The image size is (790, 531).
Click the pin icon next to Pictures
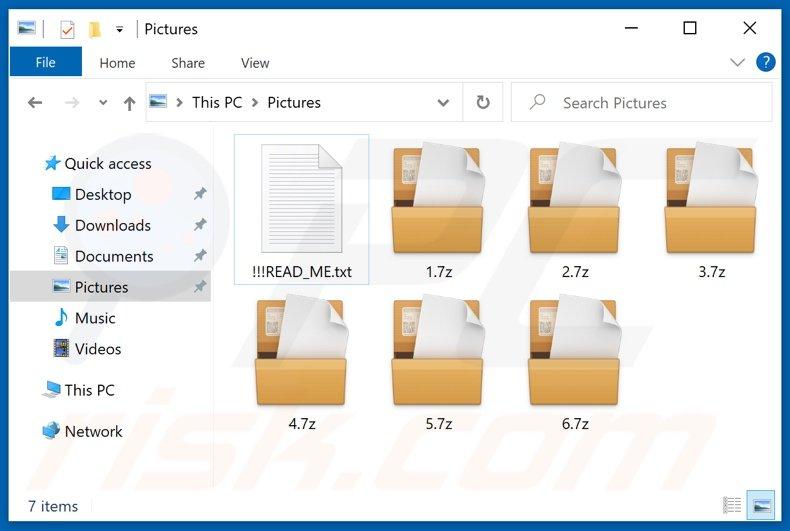click(200, 287)
